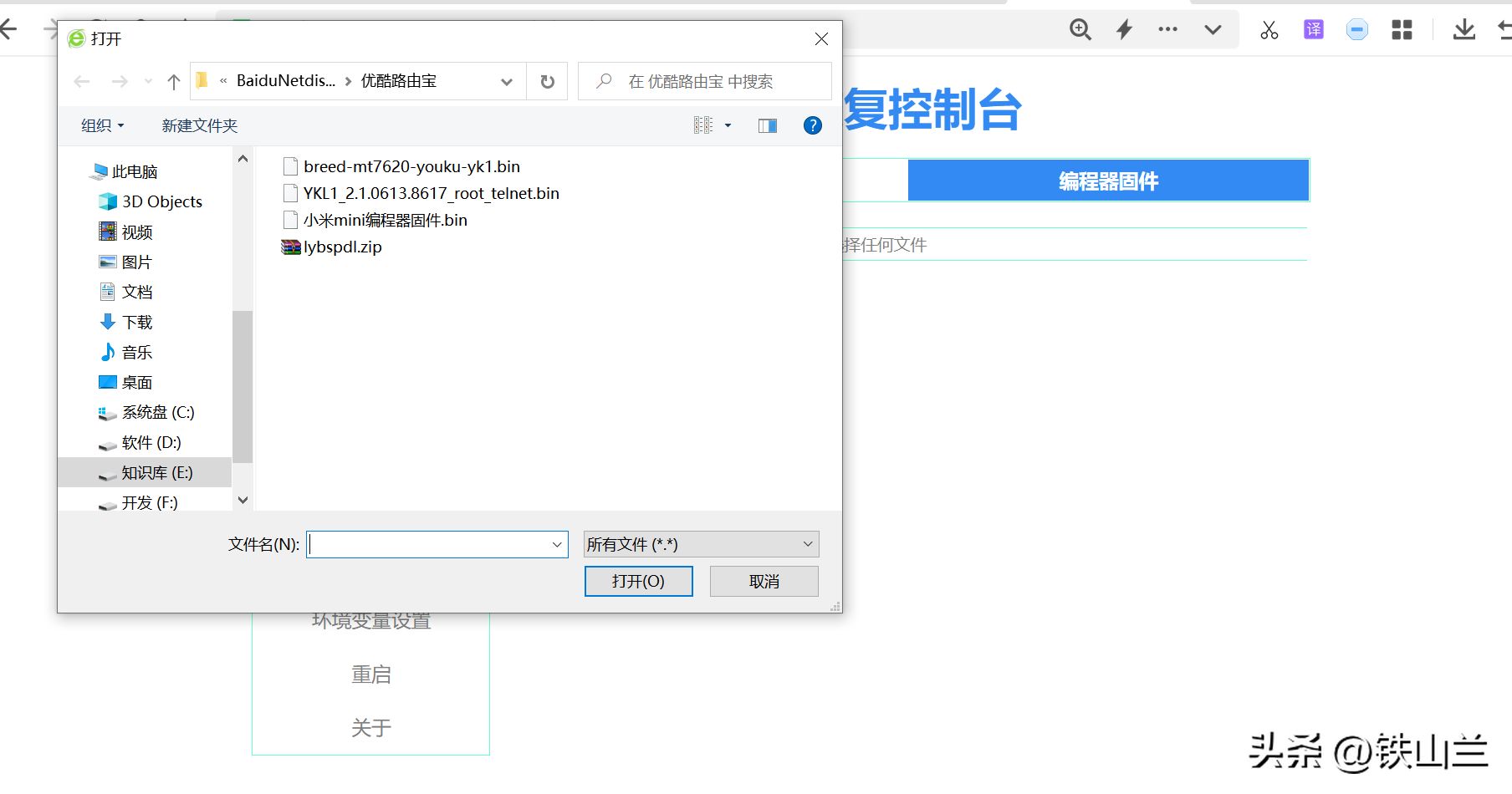This screenshot has width=1512, height=794.
Task: Click the 打开(O) button
Action: tap(638, 581)
